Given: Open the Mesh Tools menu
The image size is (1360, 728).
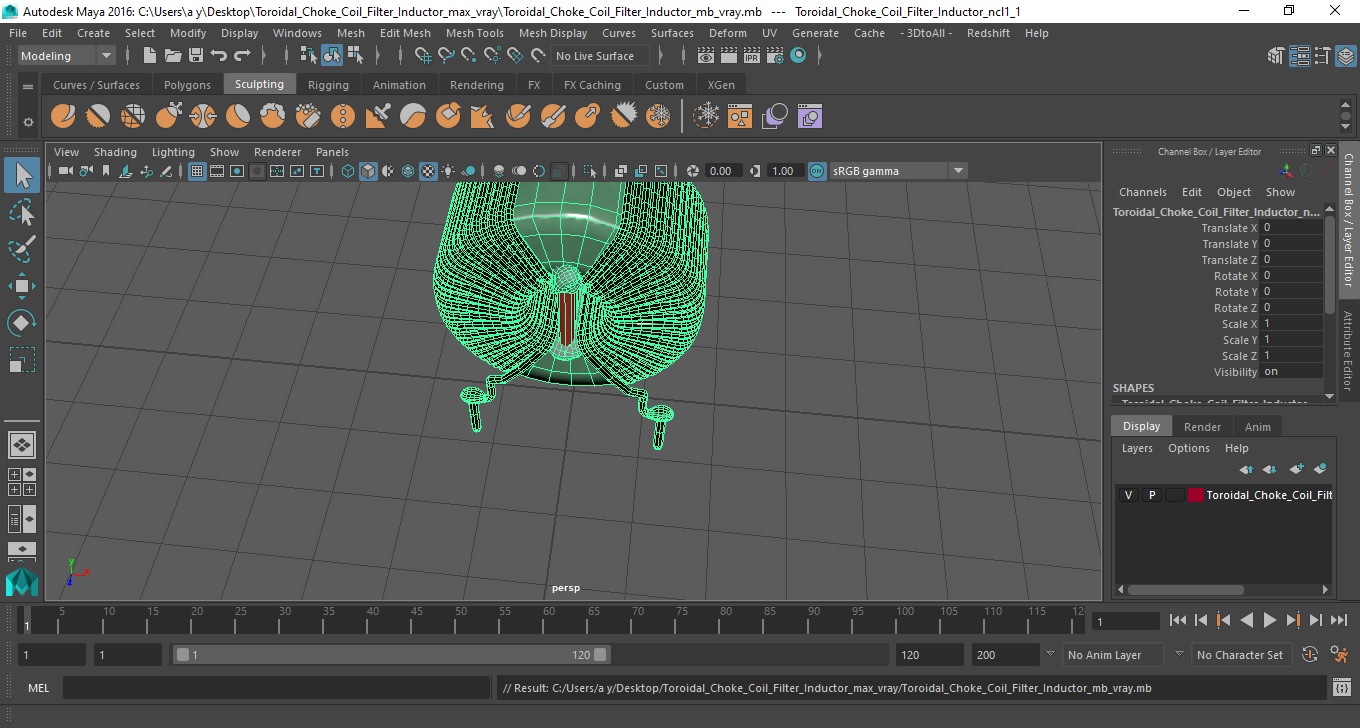Looking at the screenshot, I should click(474, 33).
